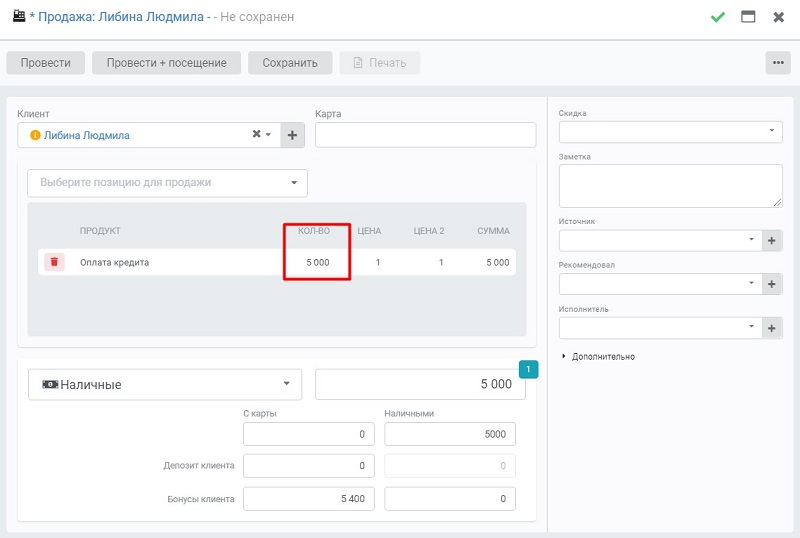Image resolution: width=800 pixels, height=538 pixels.
Task: Click the ЦЕНА cell of Оплата кредита
Action: 378,262
